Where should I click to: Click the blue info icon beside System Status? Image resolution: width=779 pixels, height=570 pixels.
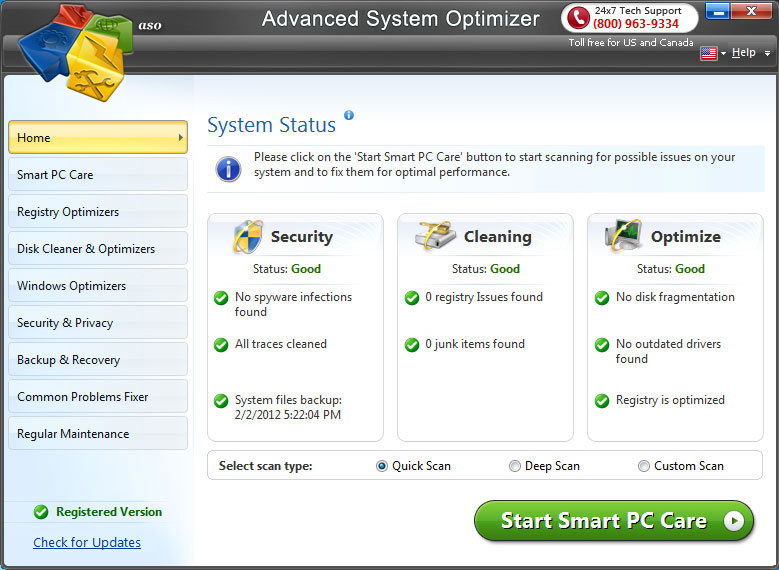349,116
